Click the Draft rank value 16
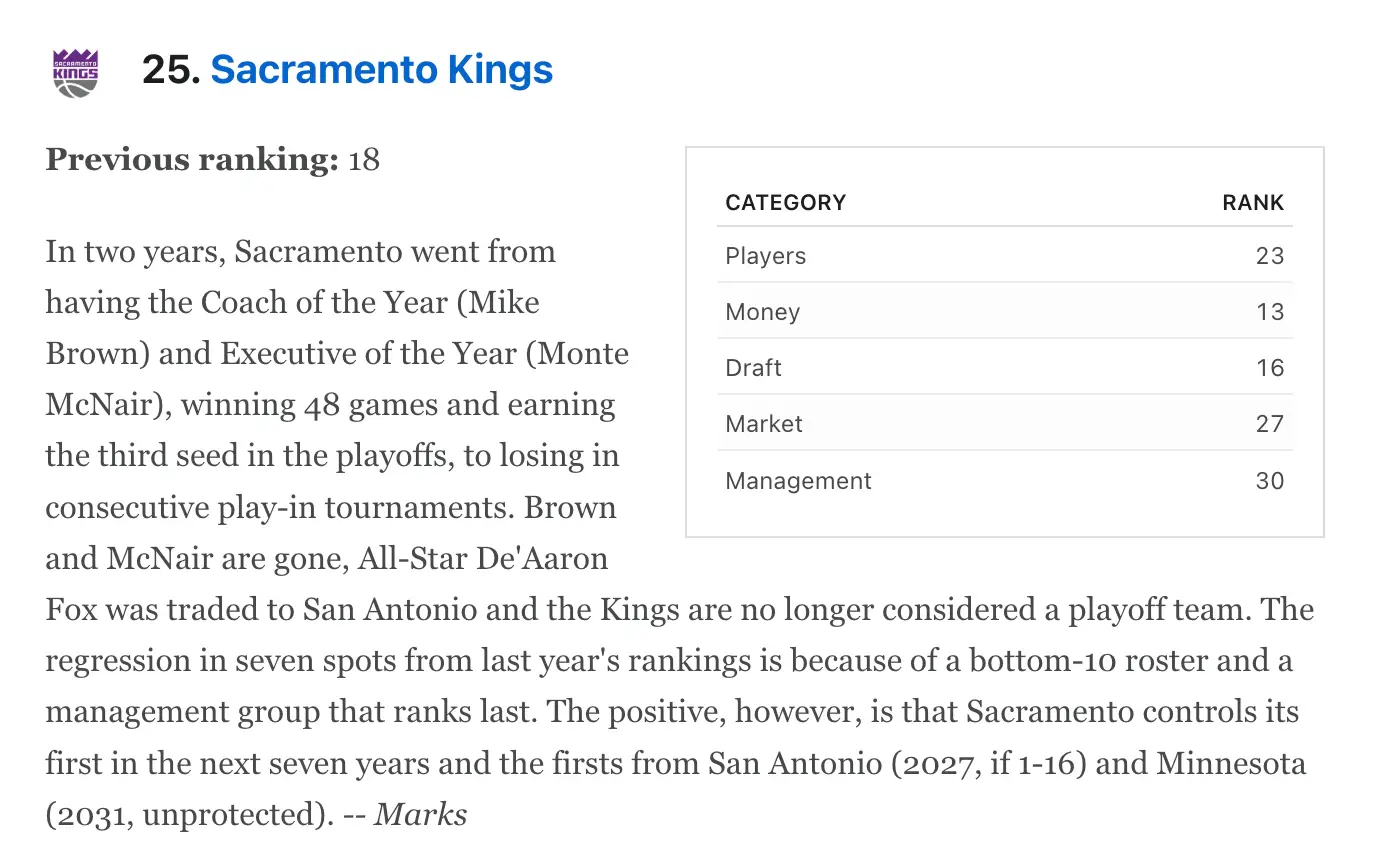 coord(1270,368)
